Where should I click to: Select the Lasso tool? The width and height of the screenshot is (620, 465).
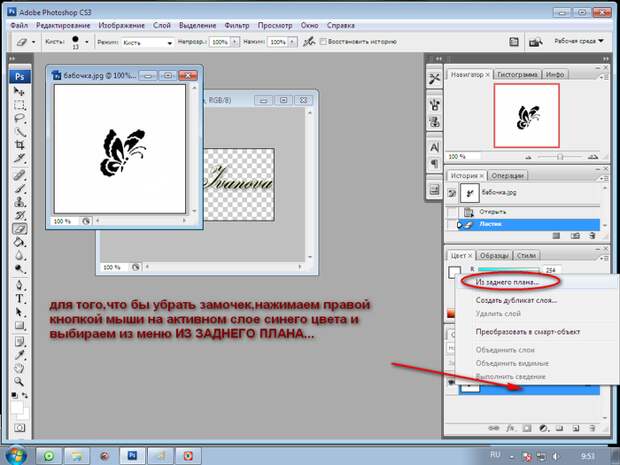19,118
